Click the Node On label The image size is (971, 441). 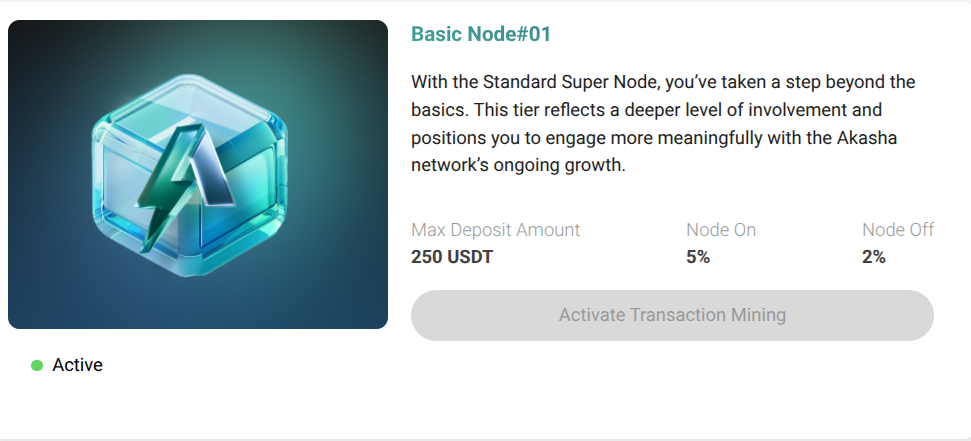click(721, 230)
